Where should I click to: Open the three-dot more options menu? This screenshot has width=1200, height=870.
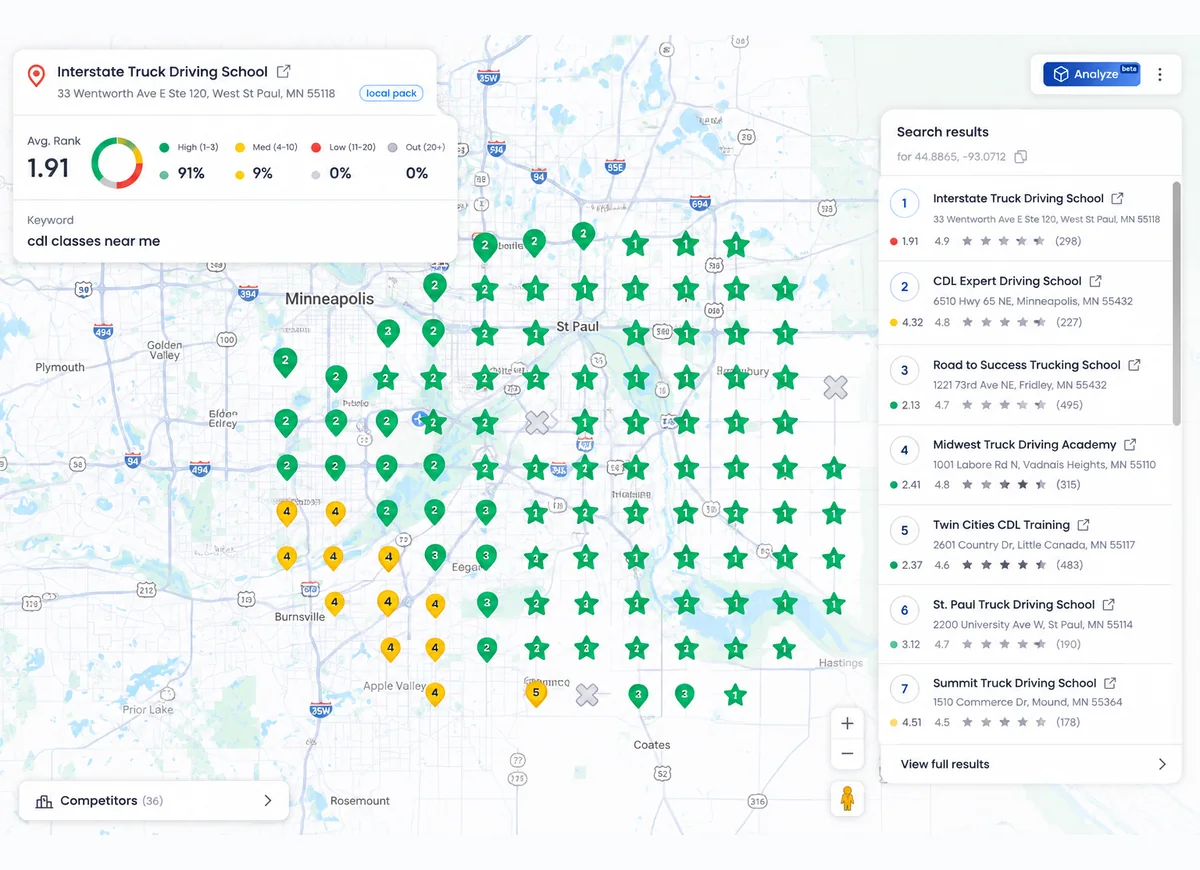coord(1160,74)
